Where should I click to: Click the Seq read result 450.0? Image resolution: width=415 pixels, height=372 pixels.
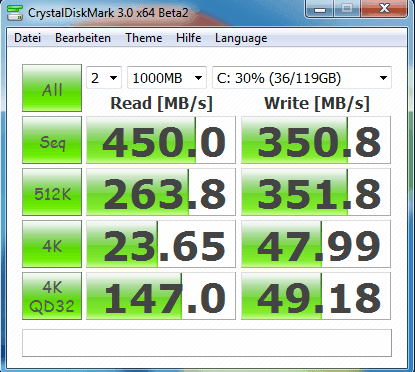click(x=161, y=140)
